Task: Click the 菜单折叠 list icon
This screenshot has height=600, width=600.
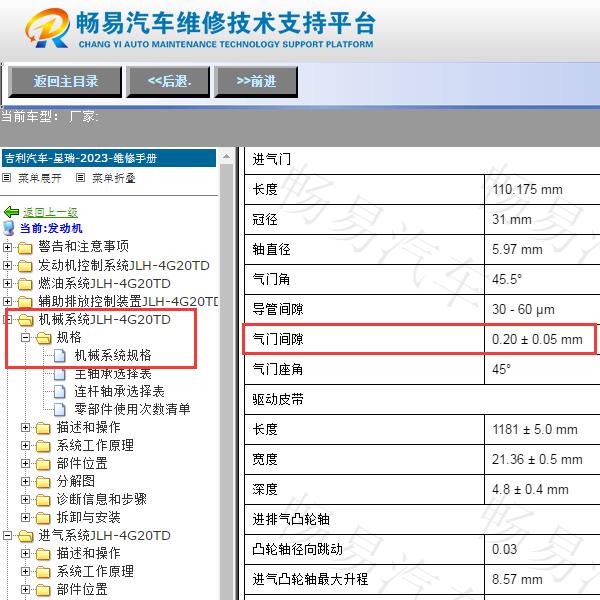Action: coord(80,178)
